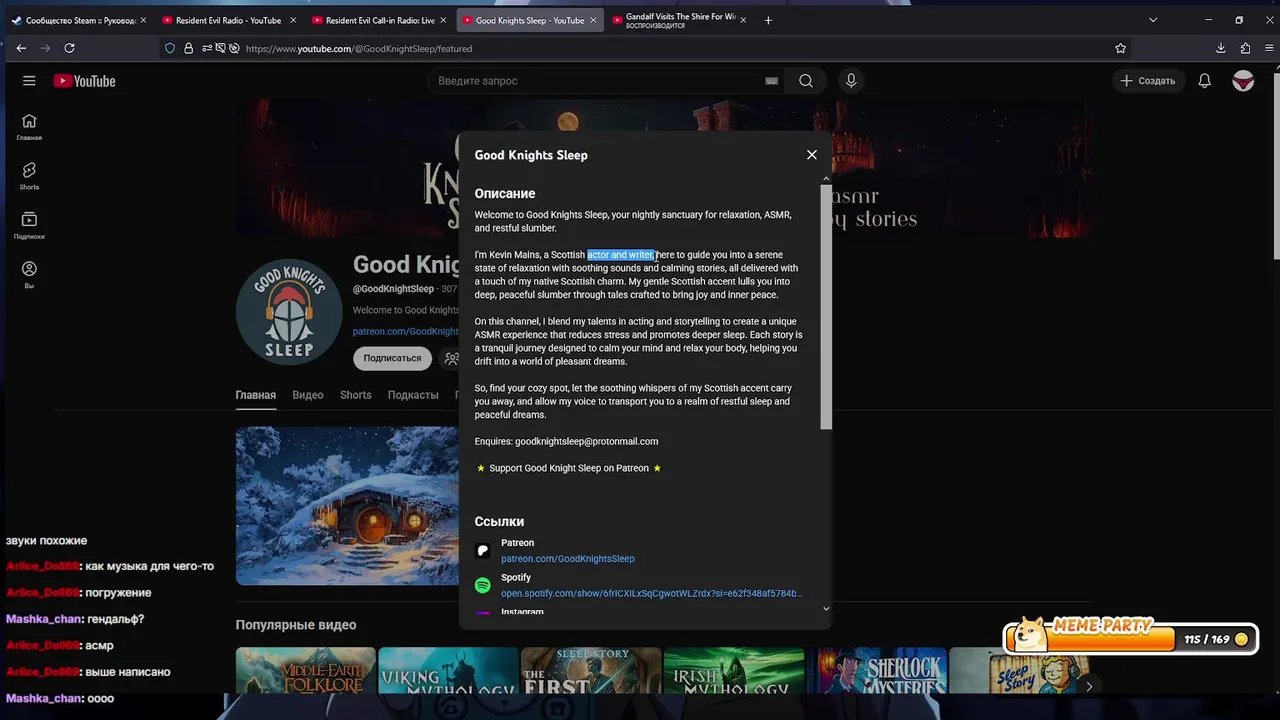Bookmark this page with star icon
This screenshot has width=1280, height=720.
coord(1121,48)
